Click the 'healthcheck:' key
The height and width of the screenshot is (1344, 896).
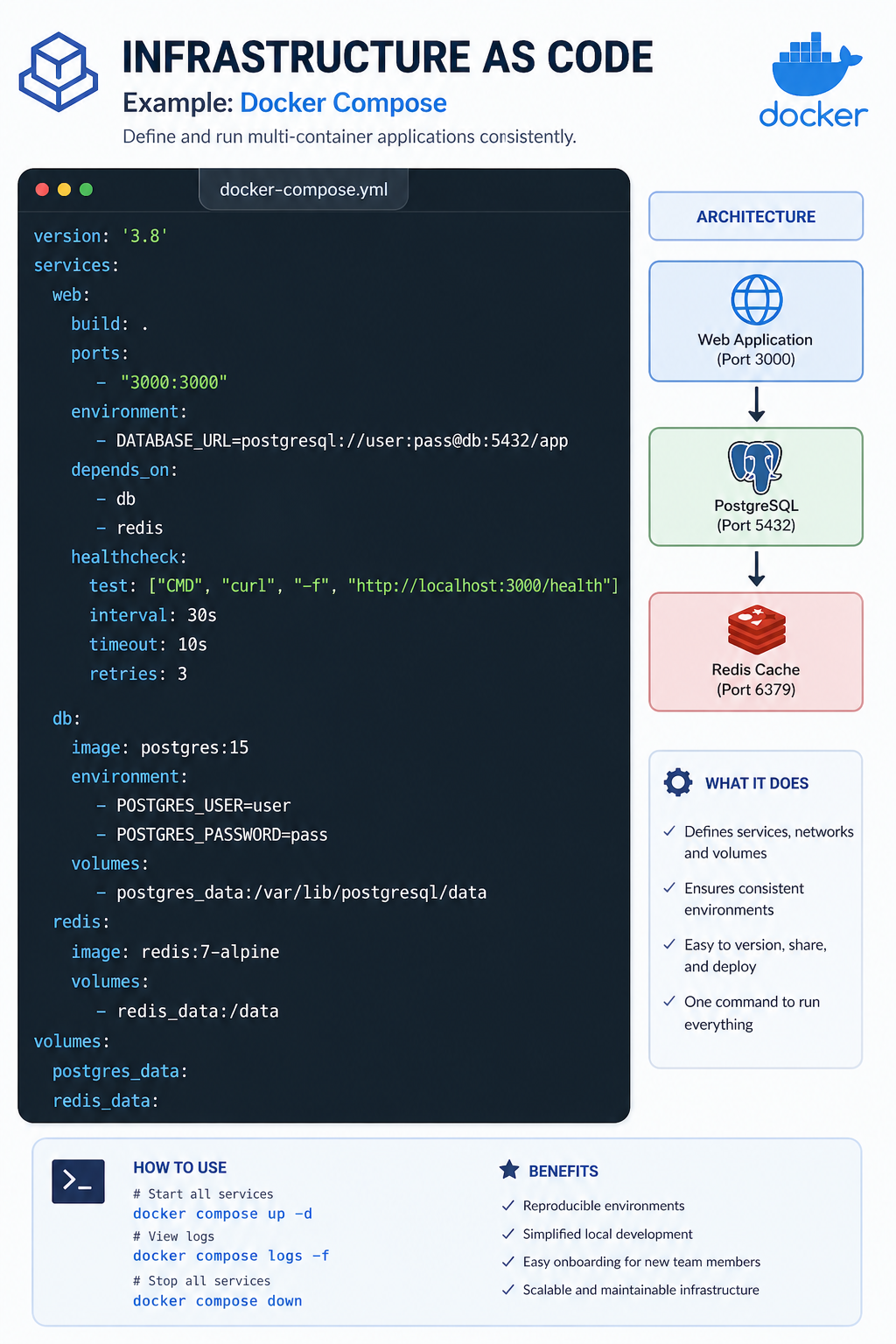[x=129, y=557]
